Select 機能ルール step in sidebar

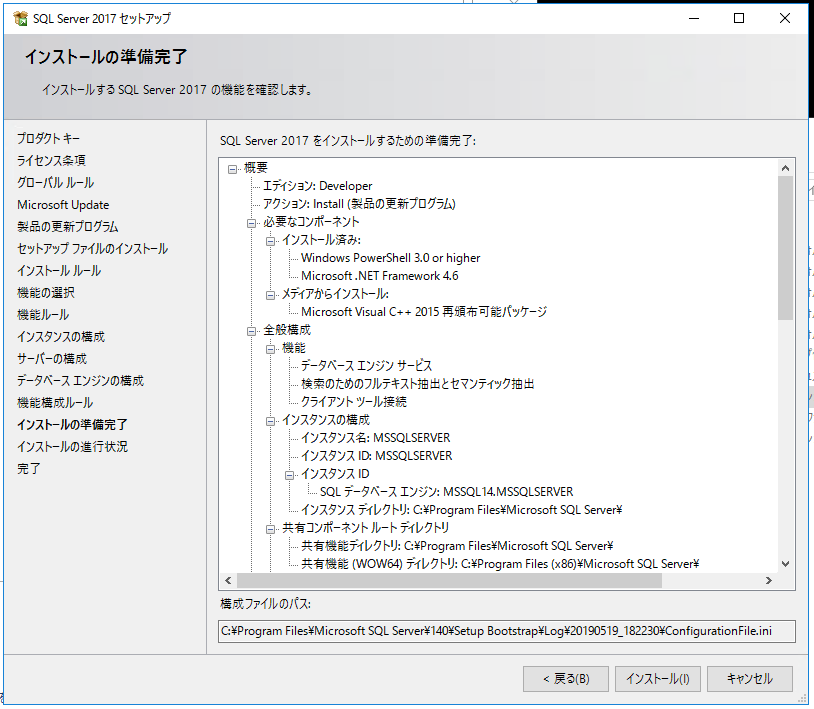(x=43, y=315)
